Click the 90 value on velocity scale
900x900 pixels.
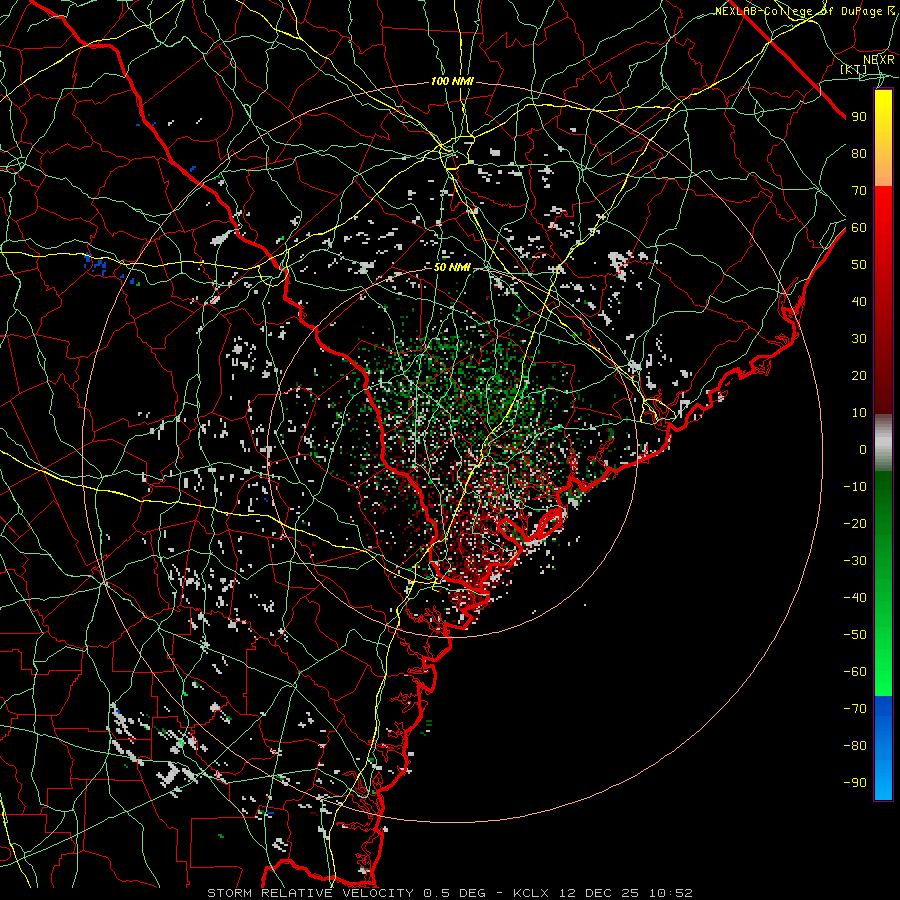pyautogui.click(x=859, y=117)
